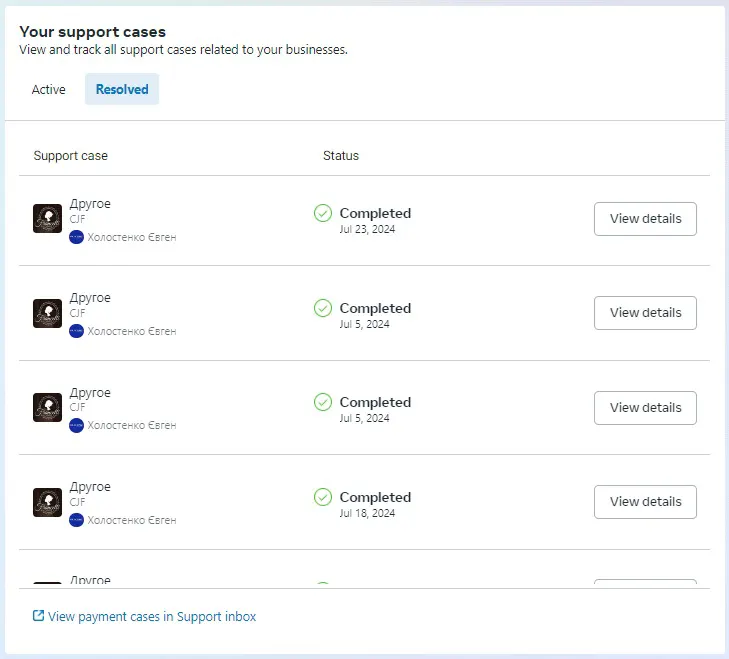This screenshot has height=659, width=729.
Task: Click the blue avatar icon in first case
Action: 76,237
